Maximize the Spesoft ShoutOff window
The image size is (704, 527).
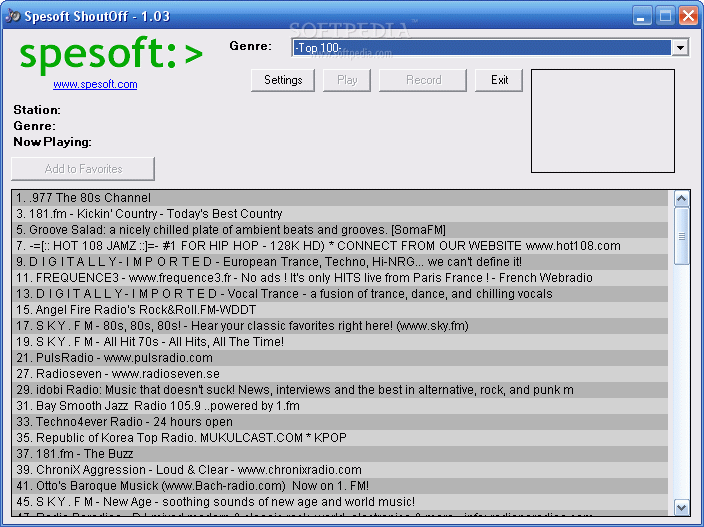(665, 16)
